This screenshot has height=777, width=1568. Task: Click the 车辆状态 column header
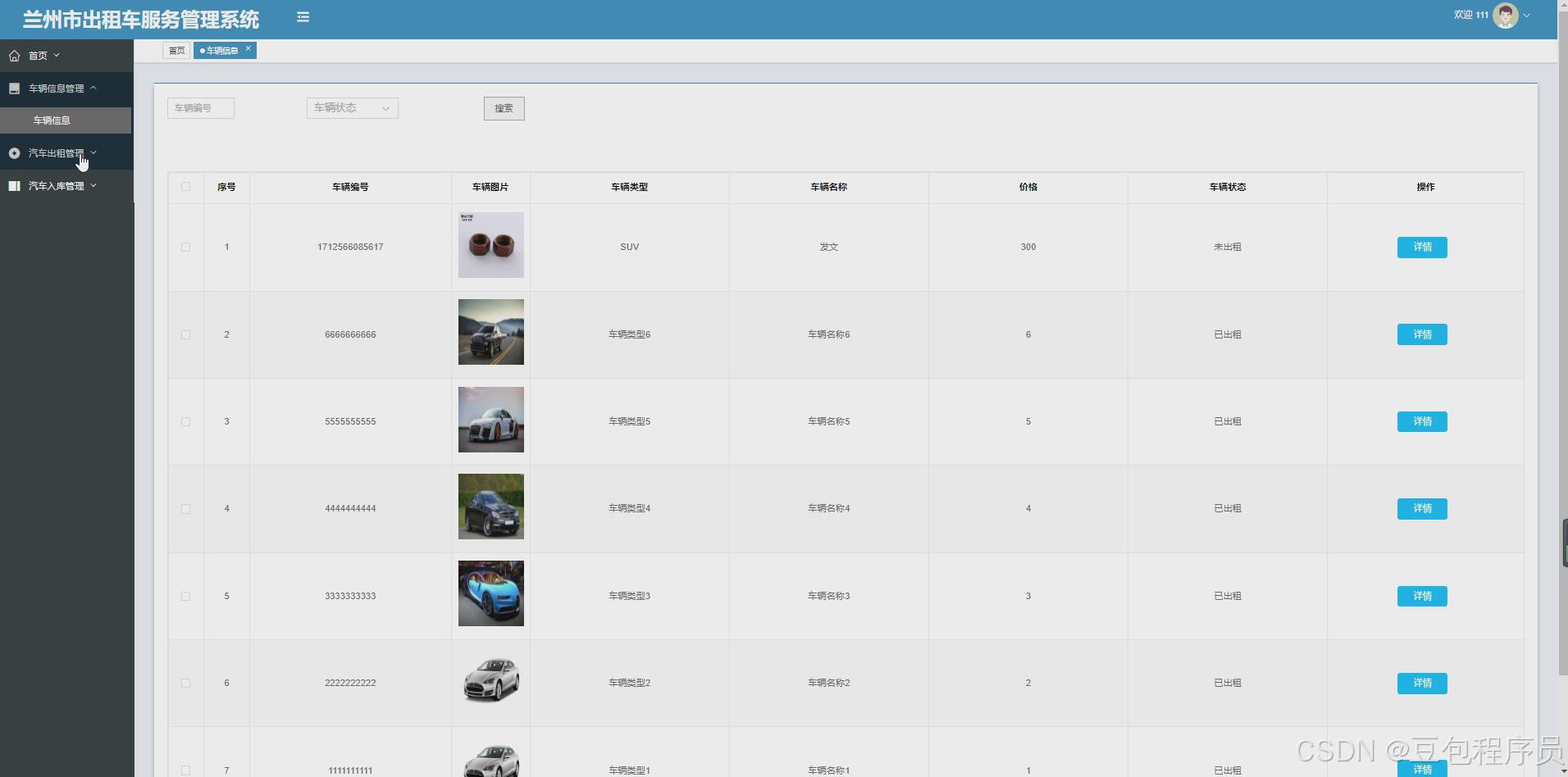(1228, 187)
